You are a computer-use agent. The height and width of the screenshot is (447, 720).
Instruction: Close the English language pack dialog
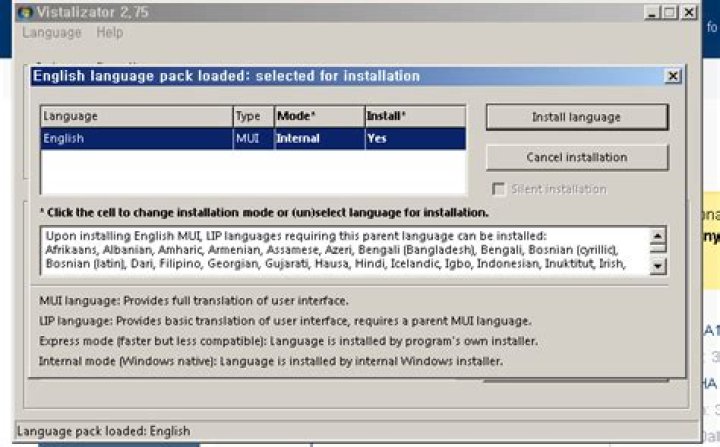pyautogui.click(x=673, y=76)
